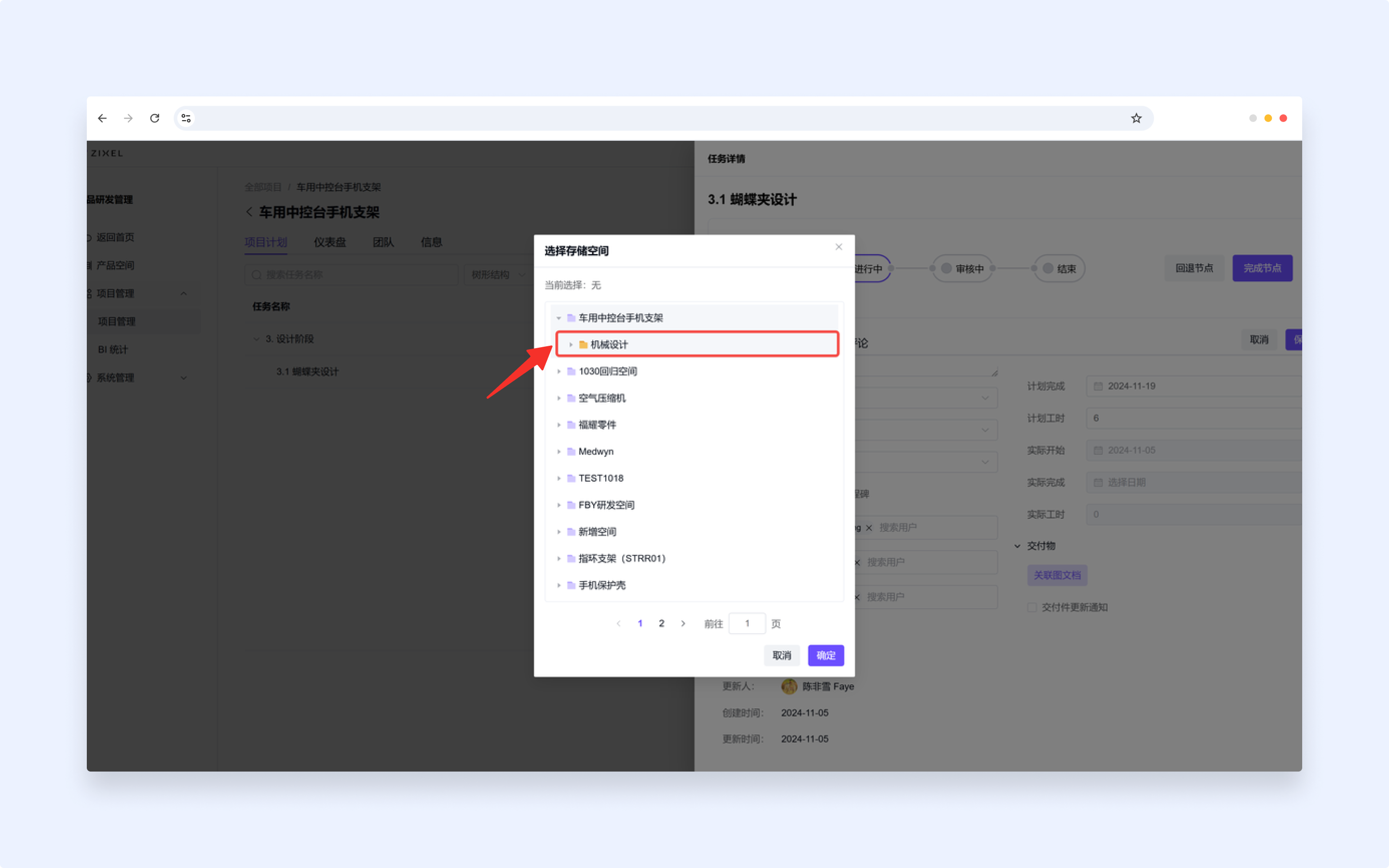
Task: Open 团队 tab
Action: (x=383, y=242)
